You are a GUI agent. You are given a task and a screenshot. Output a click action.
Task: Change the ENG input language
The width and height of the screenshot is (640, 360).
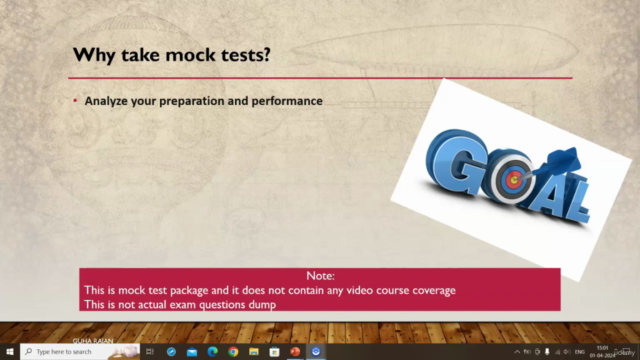(x=580, y=352)
